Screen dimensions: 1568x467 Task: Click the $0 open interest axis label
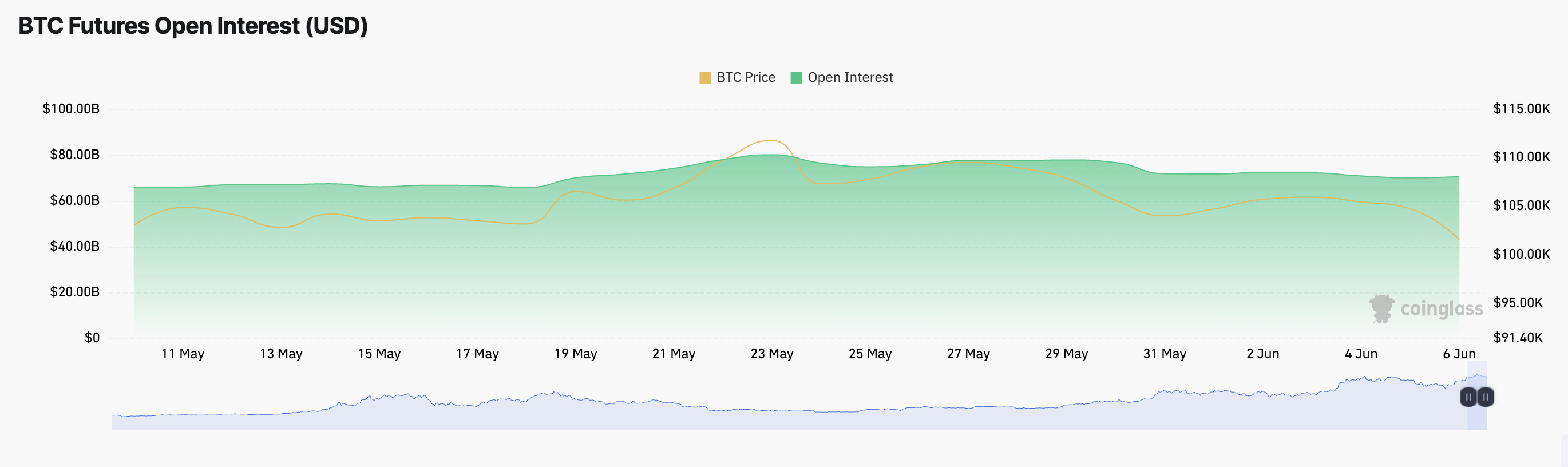click(x=92, y=338)
